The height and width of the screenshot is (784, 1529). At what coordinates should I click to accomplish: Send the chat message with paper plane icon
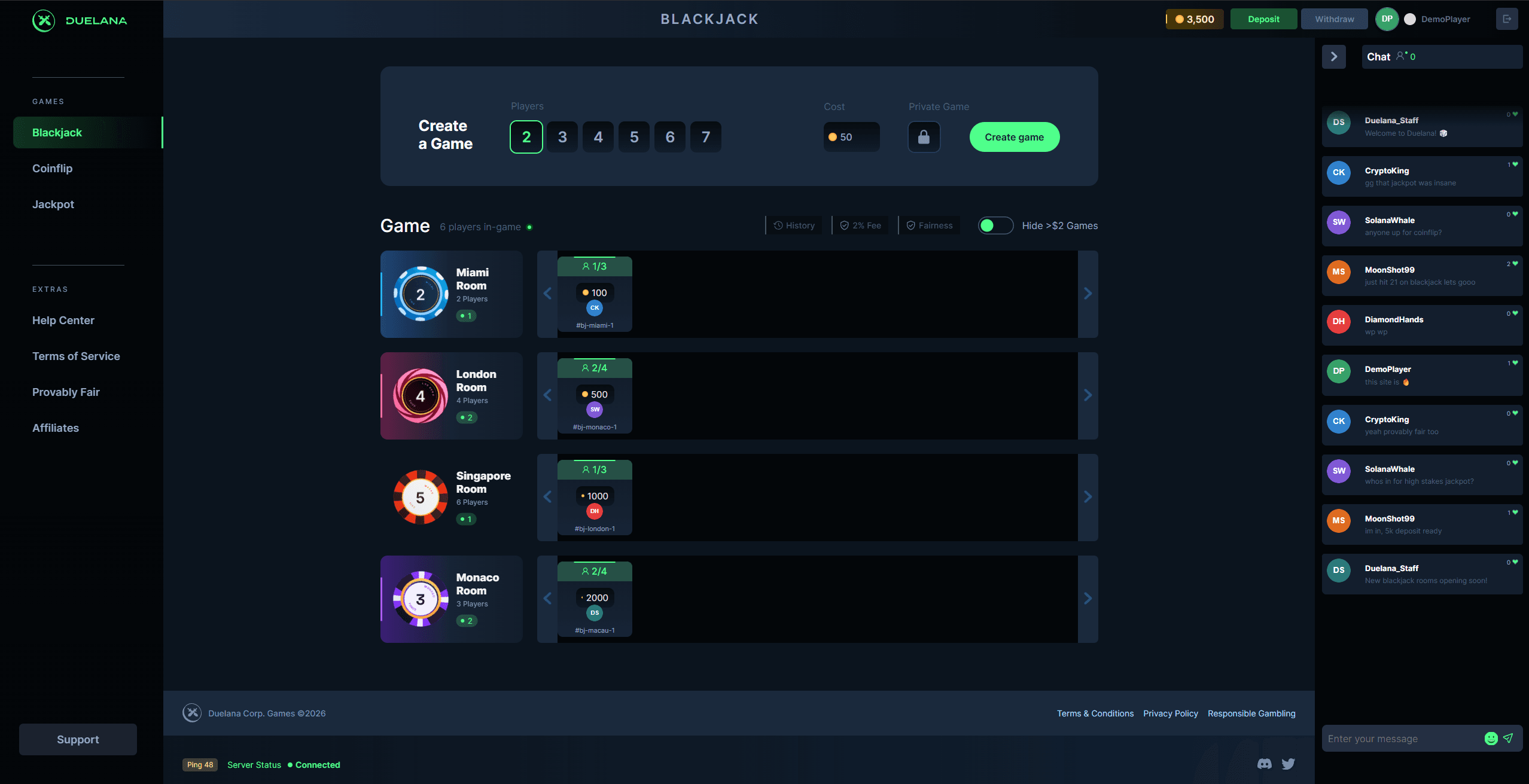[x=1508, y=739]
